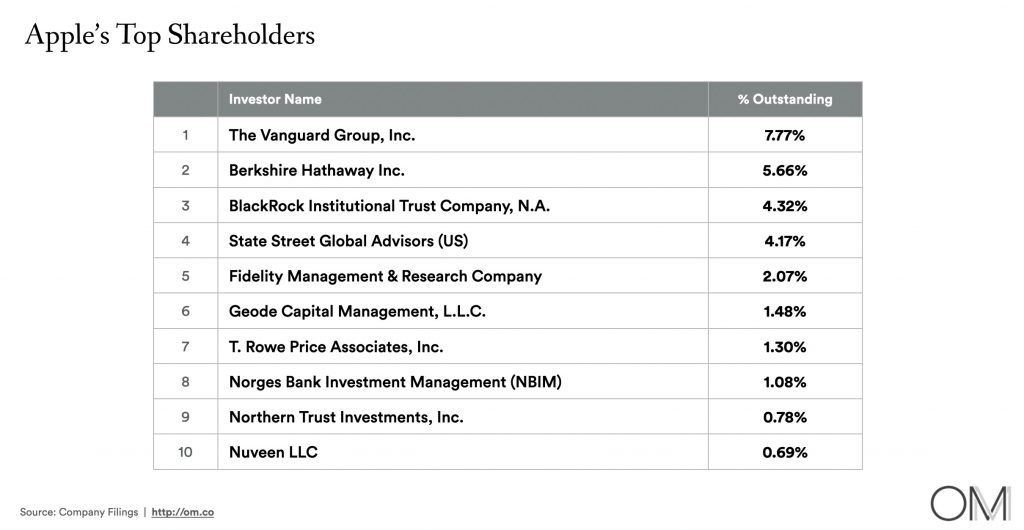Click the 0.69% outstanding value
The height and width of the screenshot is (530, 1024).
click(784, 452)
